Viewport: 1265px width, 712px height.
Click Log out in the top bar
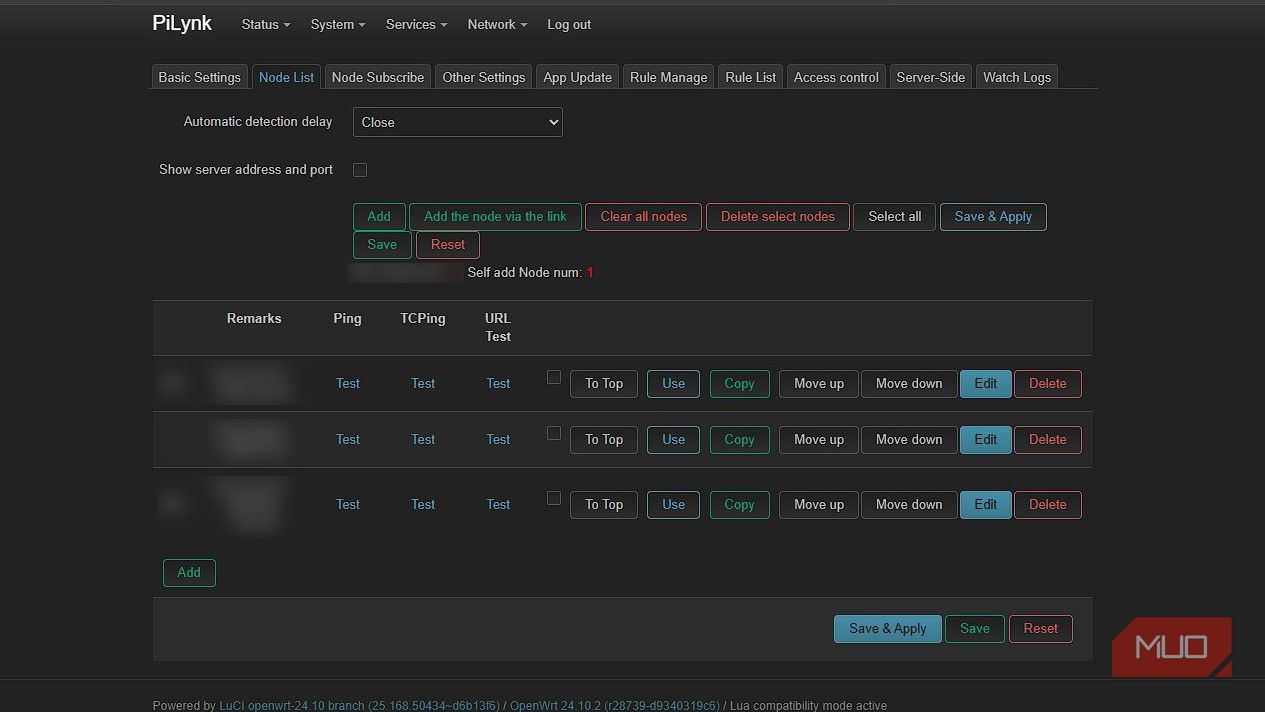568,24
